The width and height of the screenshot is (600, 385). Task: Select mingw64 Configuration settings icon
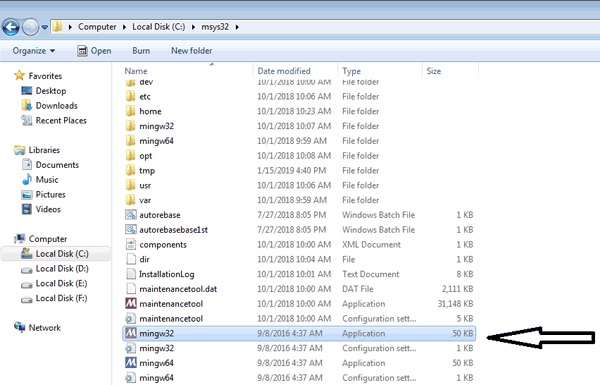coord(130,378)
